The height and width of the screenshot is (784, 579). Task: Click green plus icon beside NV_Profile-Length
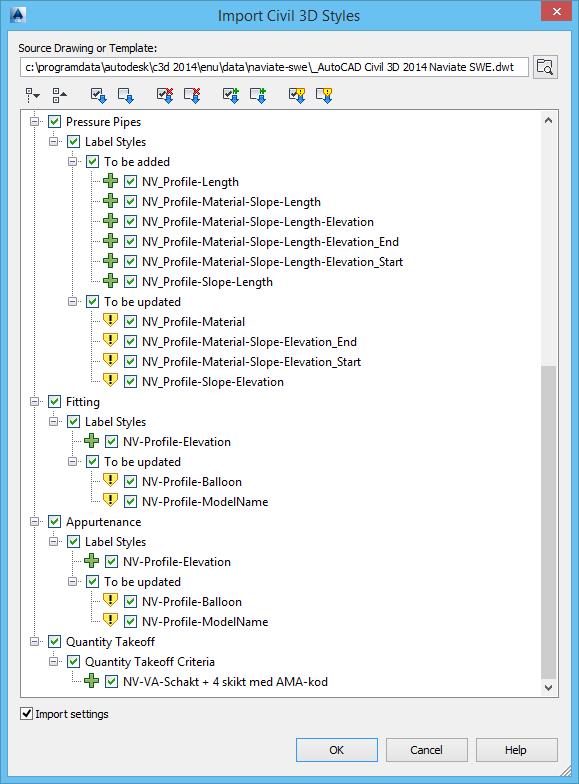click(x=110, y=181)
